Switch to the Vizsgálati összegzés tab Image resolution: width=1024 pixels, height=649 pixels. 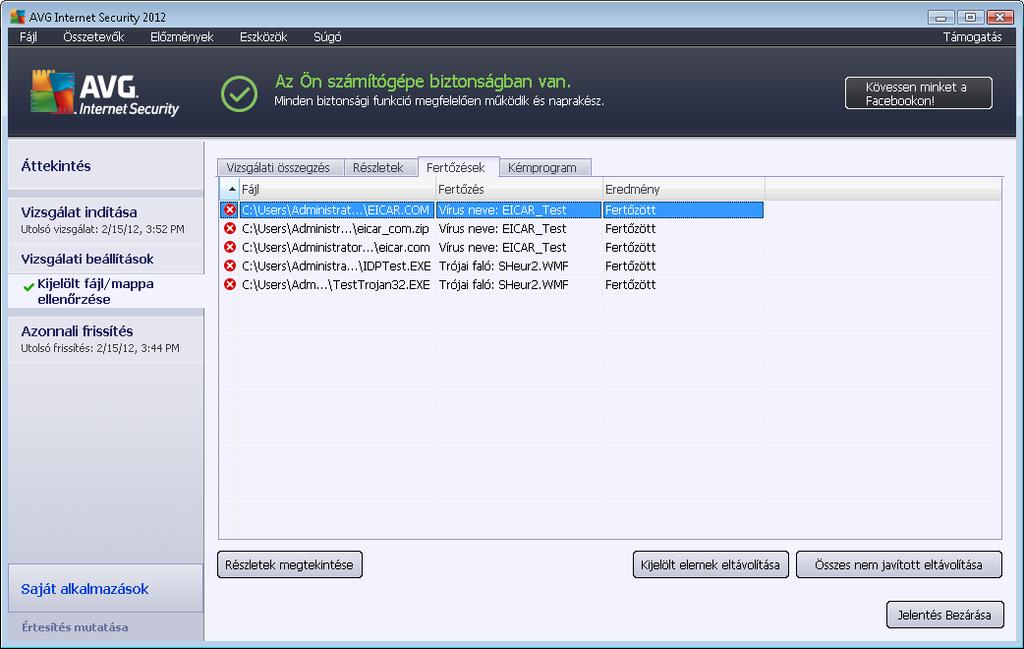[x=278, y=168]
